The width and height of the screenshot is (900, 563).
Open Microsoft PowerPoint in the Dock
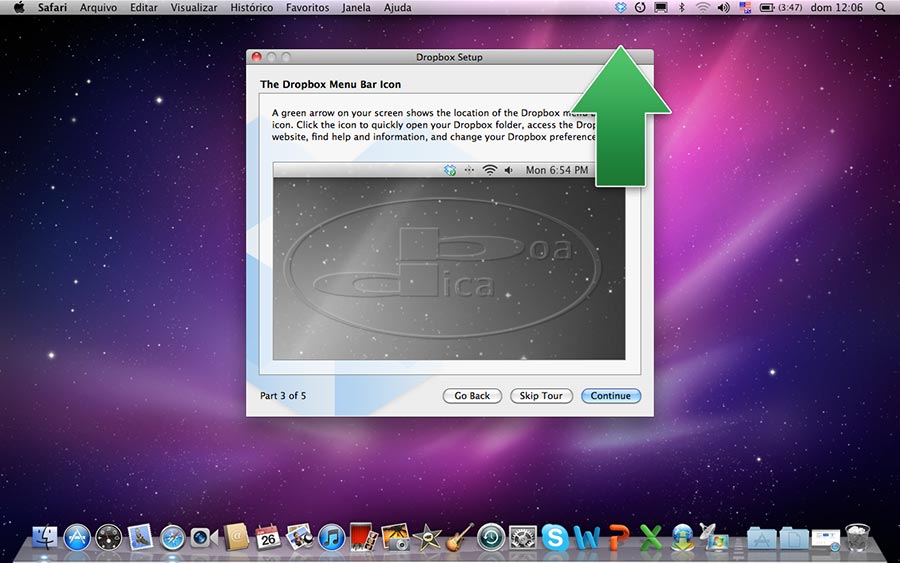[x=619, y=538]
